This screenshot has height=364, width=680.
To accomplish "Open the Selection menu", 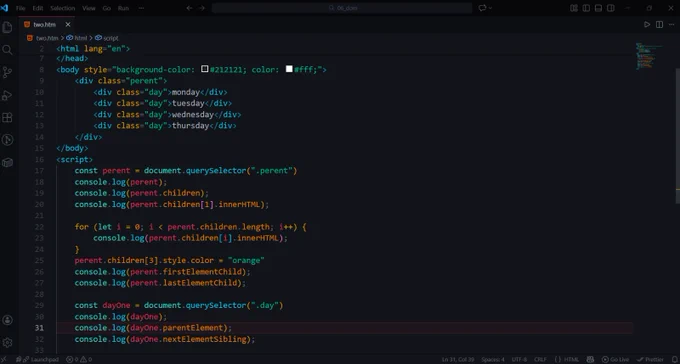I will click(x=62, y=8).
